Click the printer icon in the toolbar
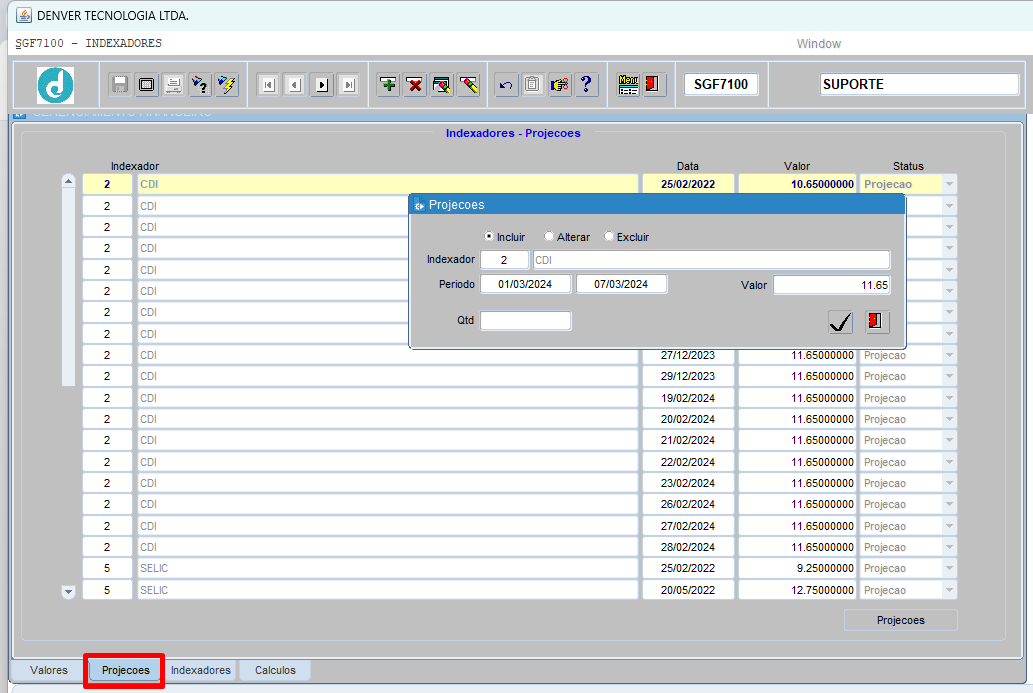 tap(173, 85)
